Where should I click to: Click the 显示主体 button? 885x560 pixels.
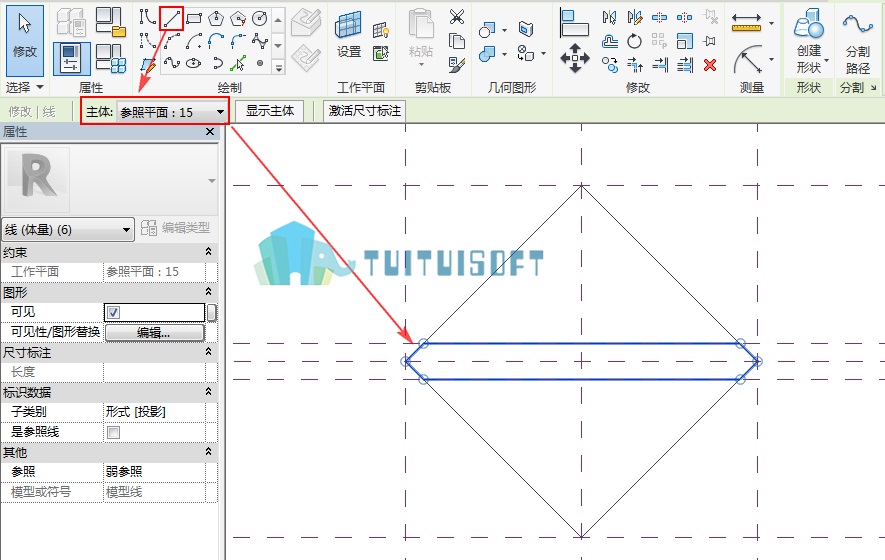pyautogui.click(x=270, y=111)
